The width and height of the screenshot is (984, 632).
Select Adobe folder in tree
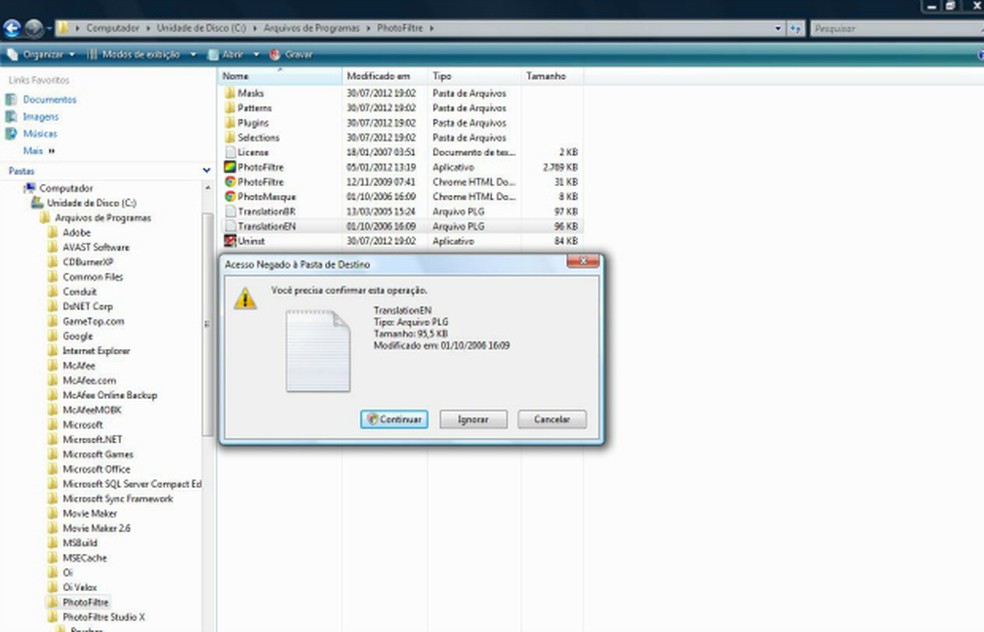pyautogui.click(x=77, y=232)
